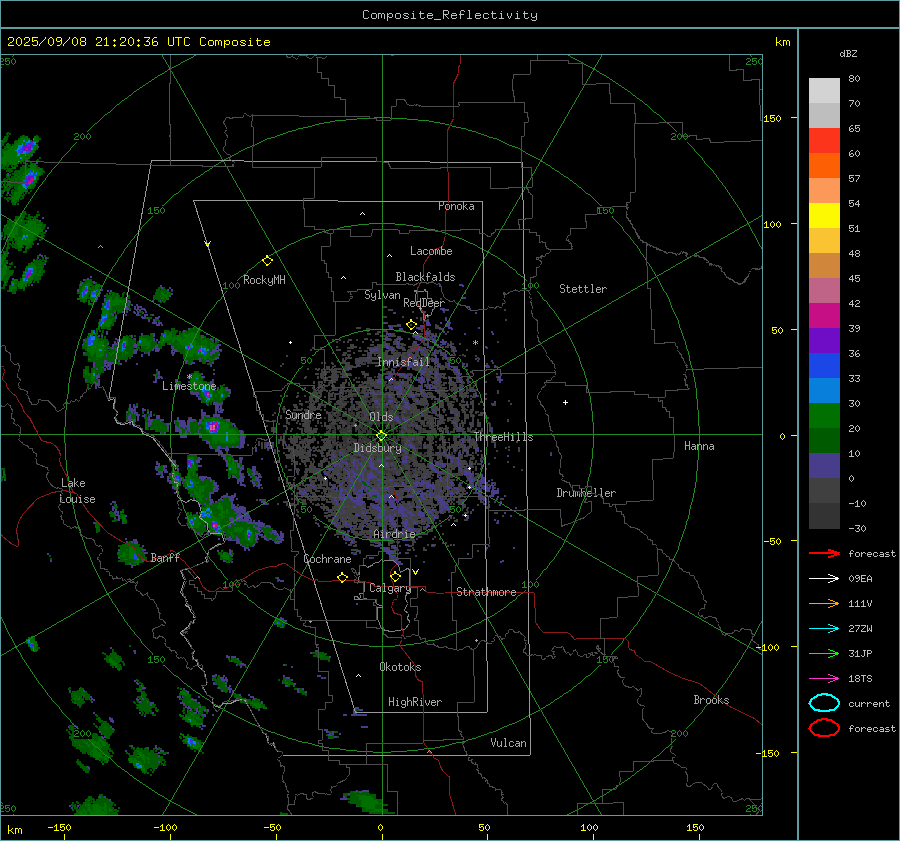Click the red forecast arrow in the legend
Screen dimensions: 900x841
click(x=824, y=553)
